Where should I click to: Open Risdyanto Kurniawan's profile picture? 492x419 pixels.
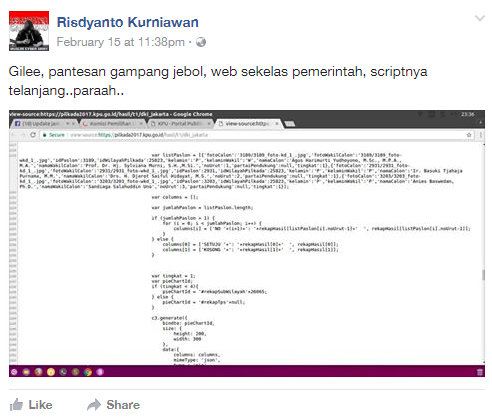[29, 31]
